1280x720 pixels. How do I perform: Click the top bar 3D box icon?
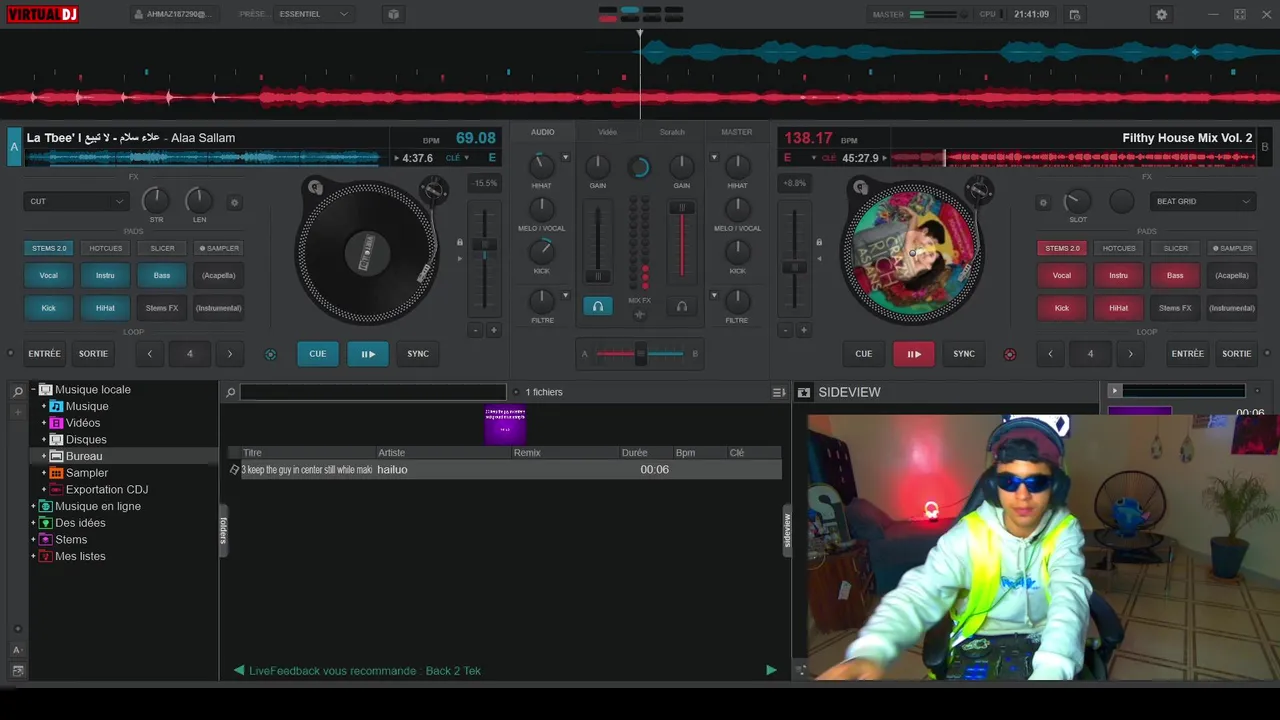pyautogui.click(x=393, y=14)
